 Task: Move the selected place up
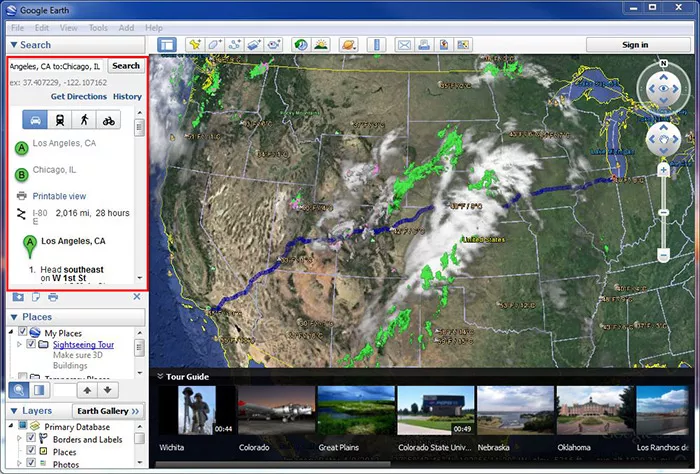[x=88, y=390]
